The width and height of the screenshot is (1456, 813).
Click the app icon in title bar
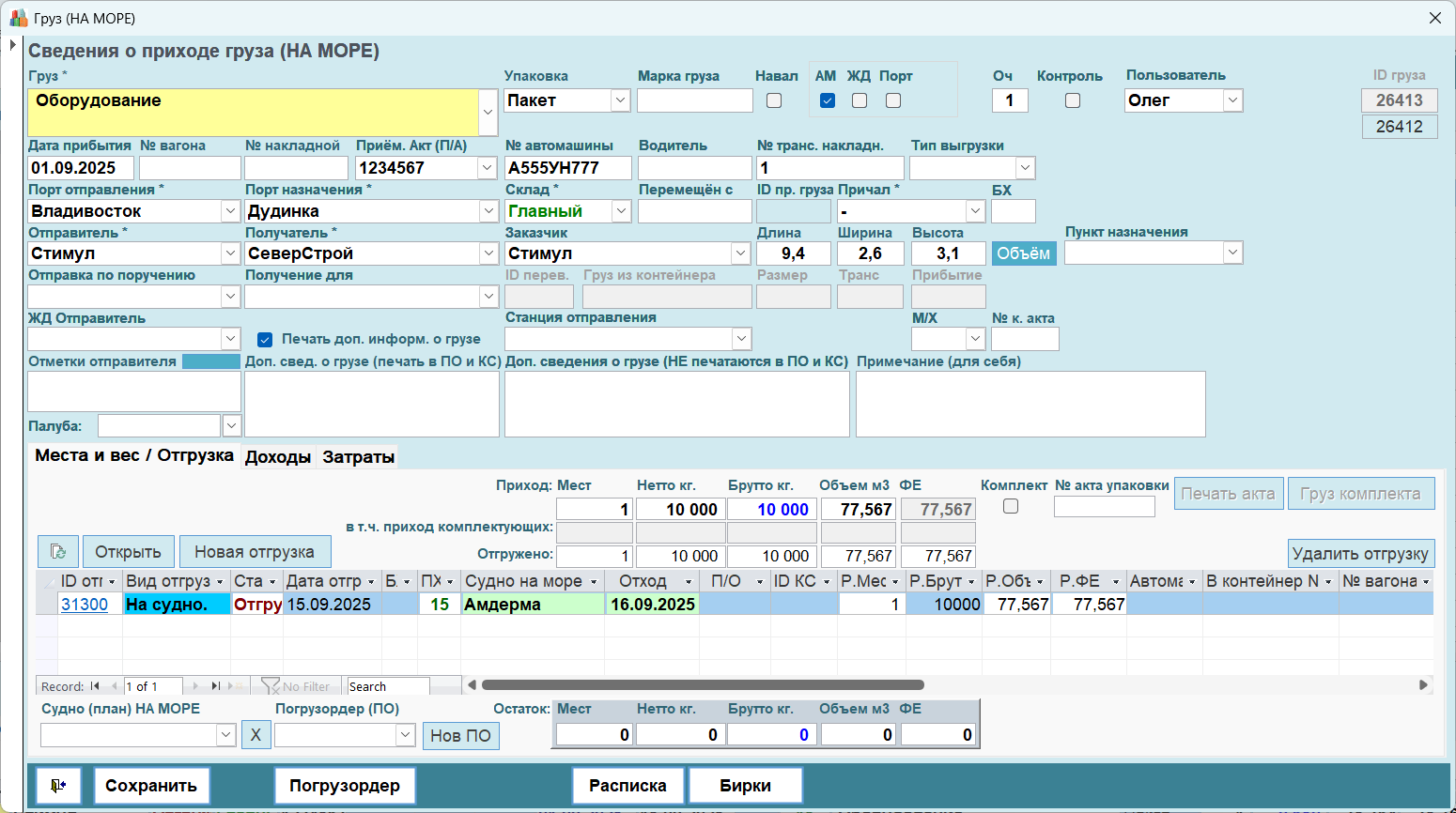coord(18,18)
